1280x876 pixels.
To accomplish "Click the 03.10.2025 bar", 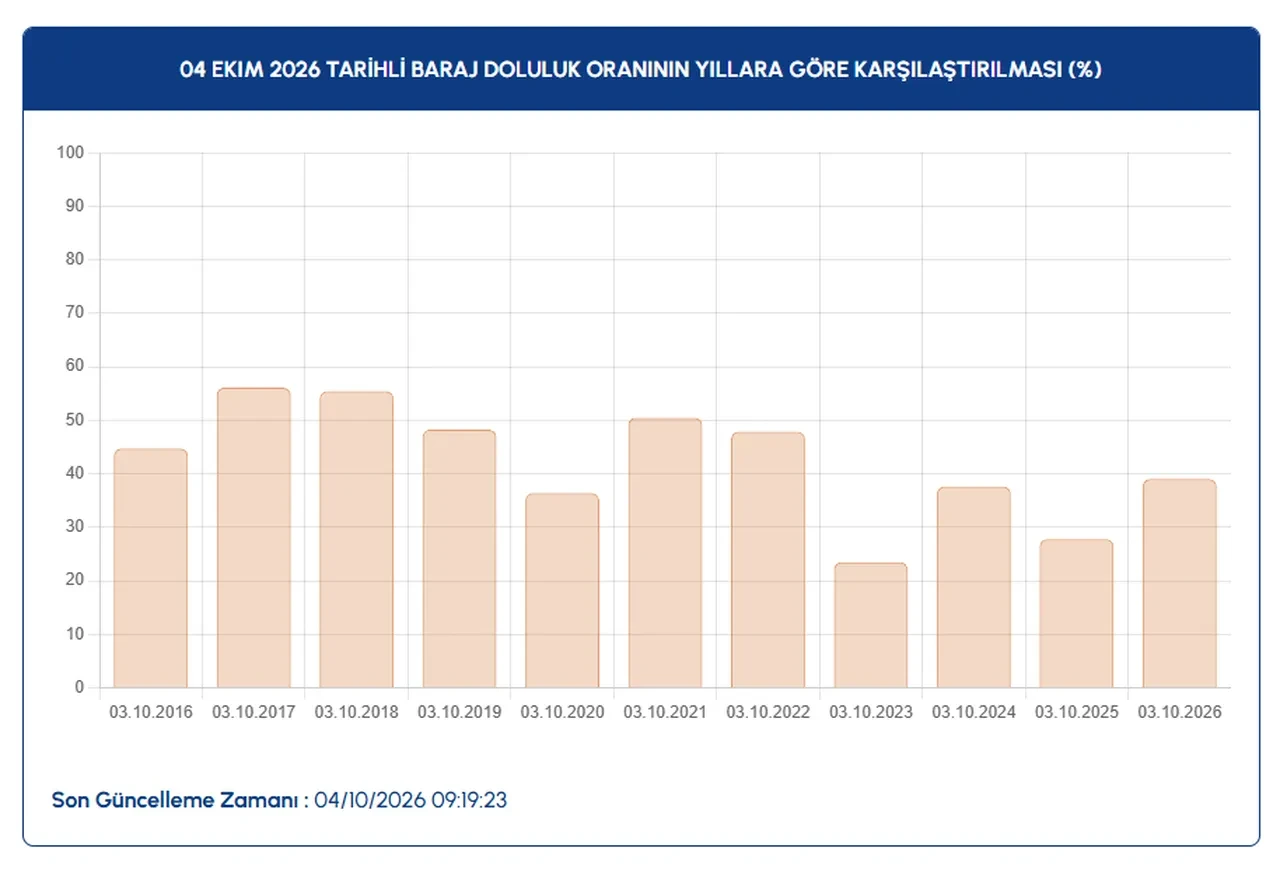I will [1077, 614].
